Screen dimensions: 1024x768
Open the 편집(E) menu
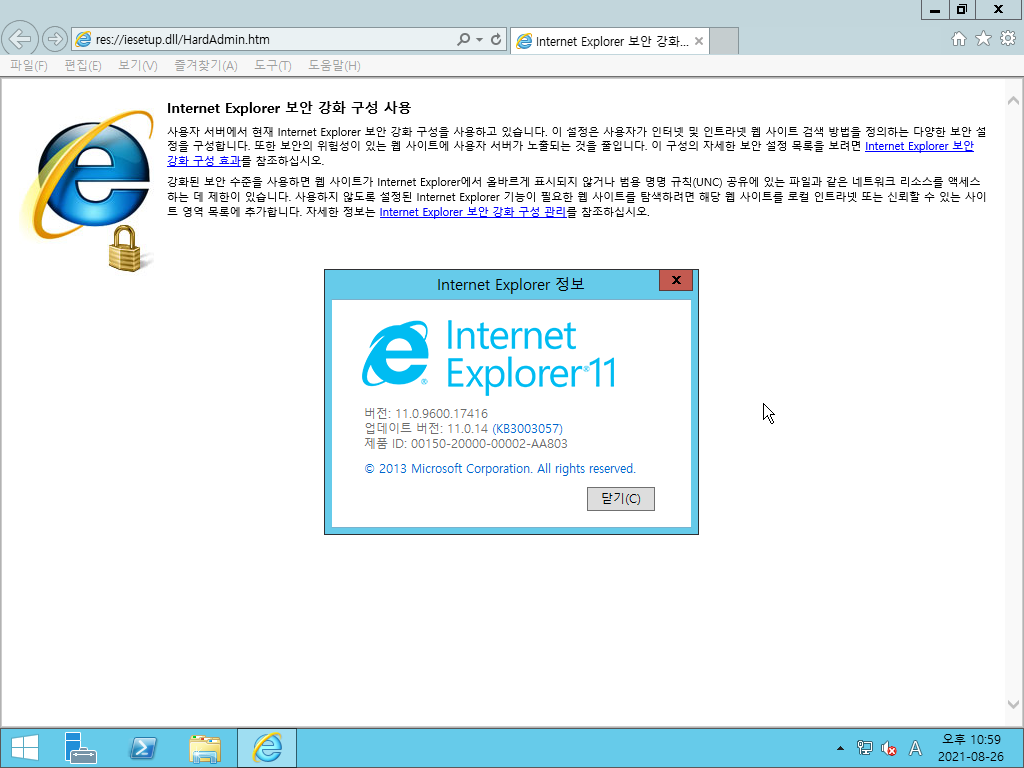[x=83, y=65]
